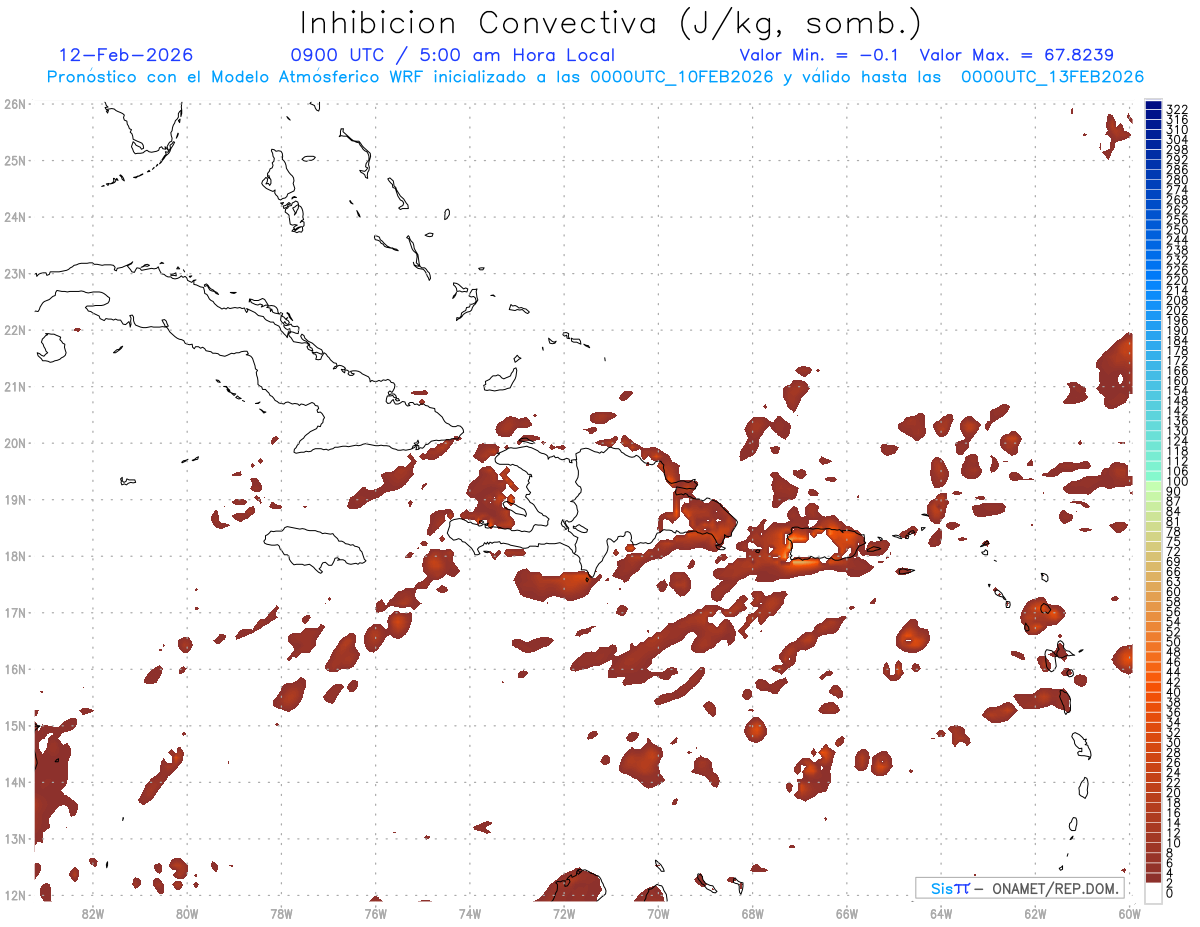The height and width of the screenshot is (927, 1200).
Task: Click the 322 label on the color scale
Action: [x=1177, y=109]
